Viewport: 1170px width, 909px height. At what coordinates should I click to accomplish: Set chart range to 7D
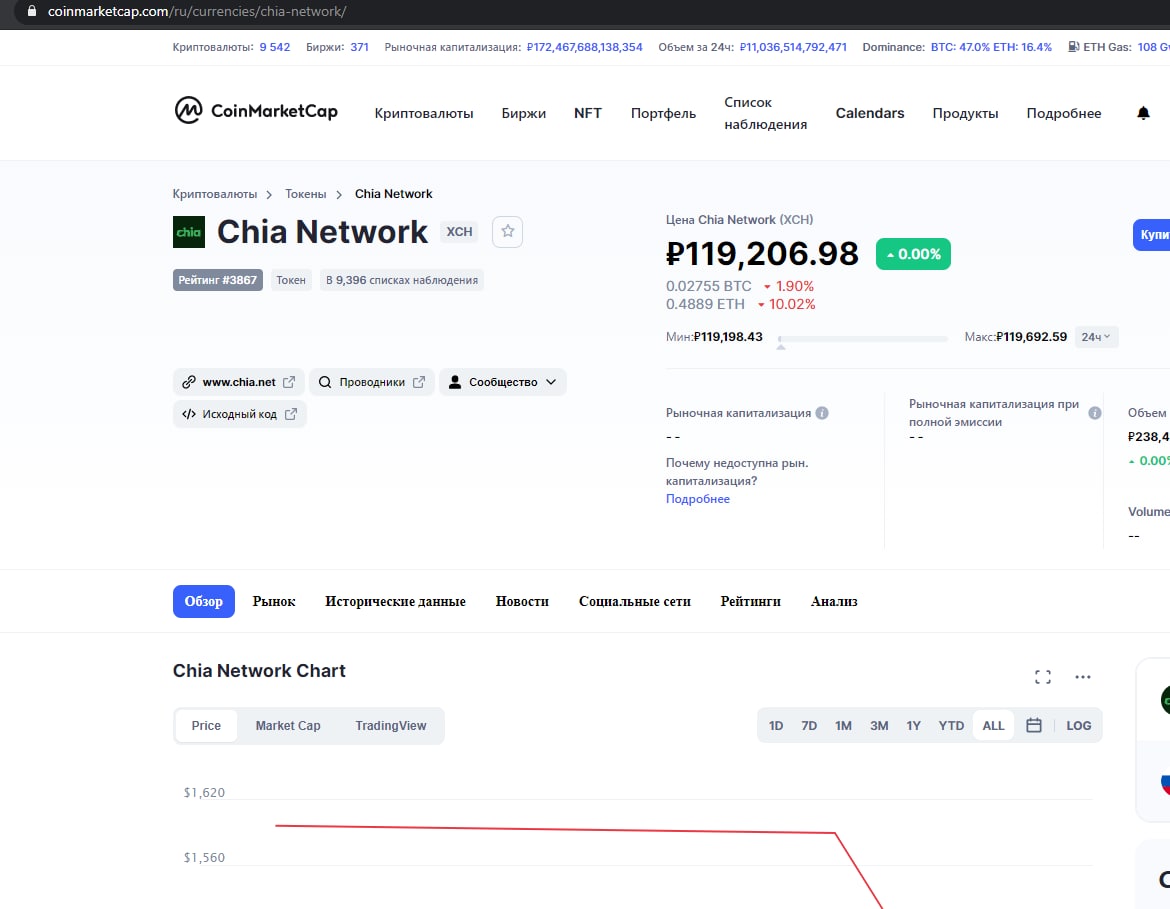tap(809, 725)
